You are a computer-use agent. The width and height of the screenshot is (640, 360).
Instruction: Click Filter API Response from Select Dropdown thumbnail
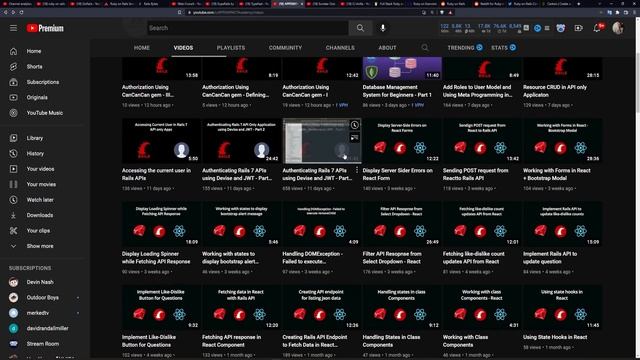point(402,224)
